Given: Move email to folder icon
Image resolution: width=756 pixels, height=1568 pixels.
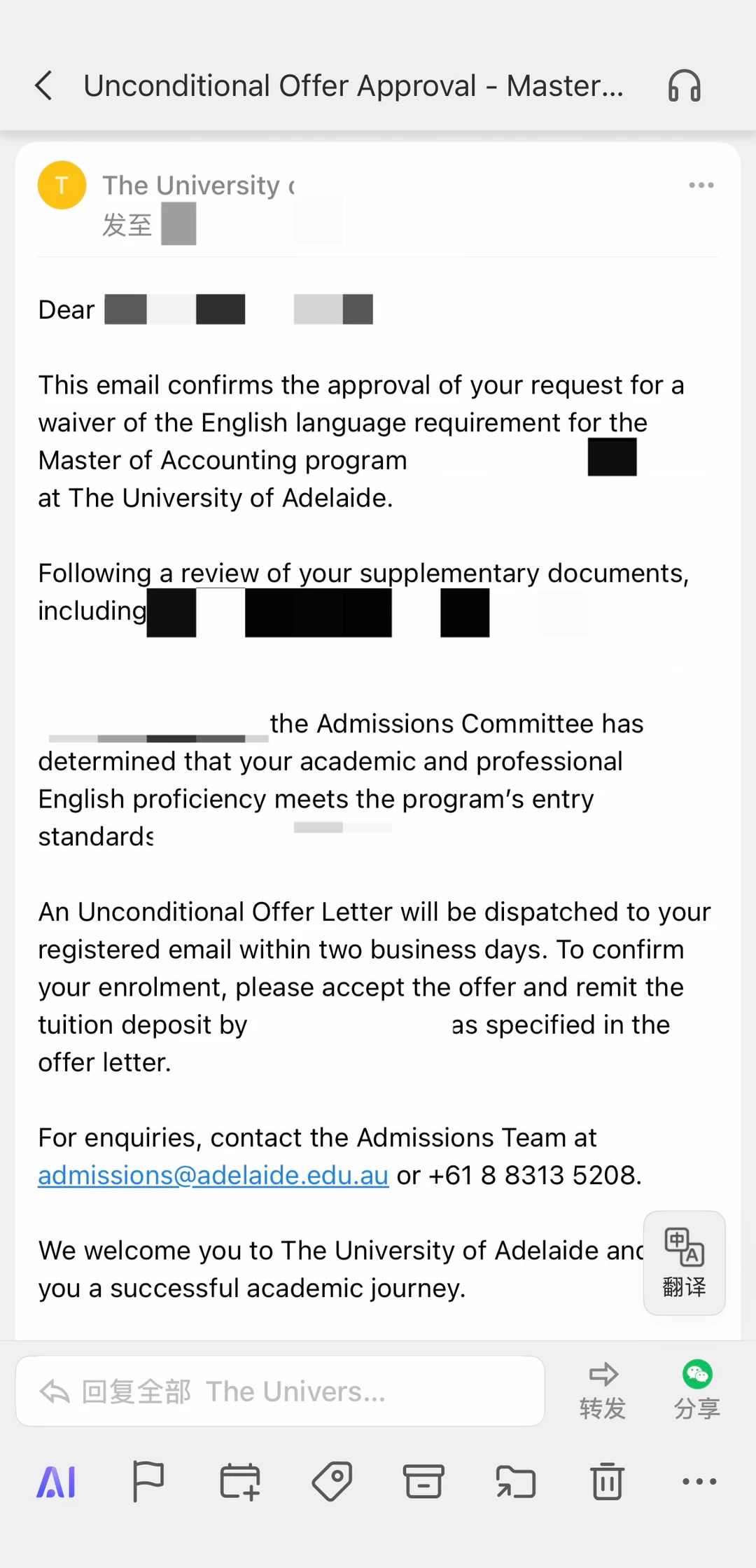Looking at the screenshot, I should (x=516, y=1482).
